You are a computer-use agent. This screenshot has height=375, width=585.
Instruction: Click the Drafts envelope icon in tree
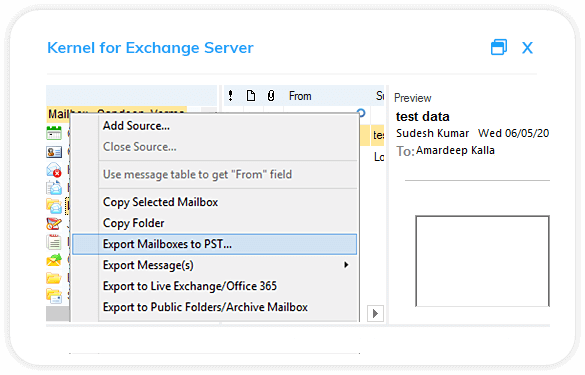click(54, 188)
